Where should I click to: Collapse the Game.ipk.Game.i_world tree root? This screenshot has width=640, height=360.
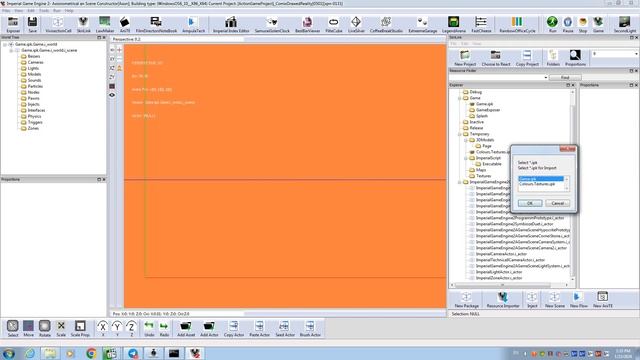[5, 44]
